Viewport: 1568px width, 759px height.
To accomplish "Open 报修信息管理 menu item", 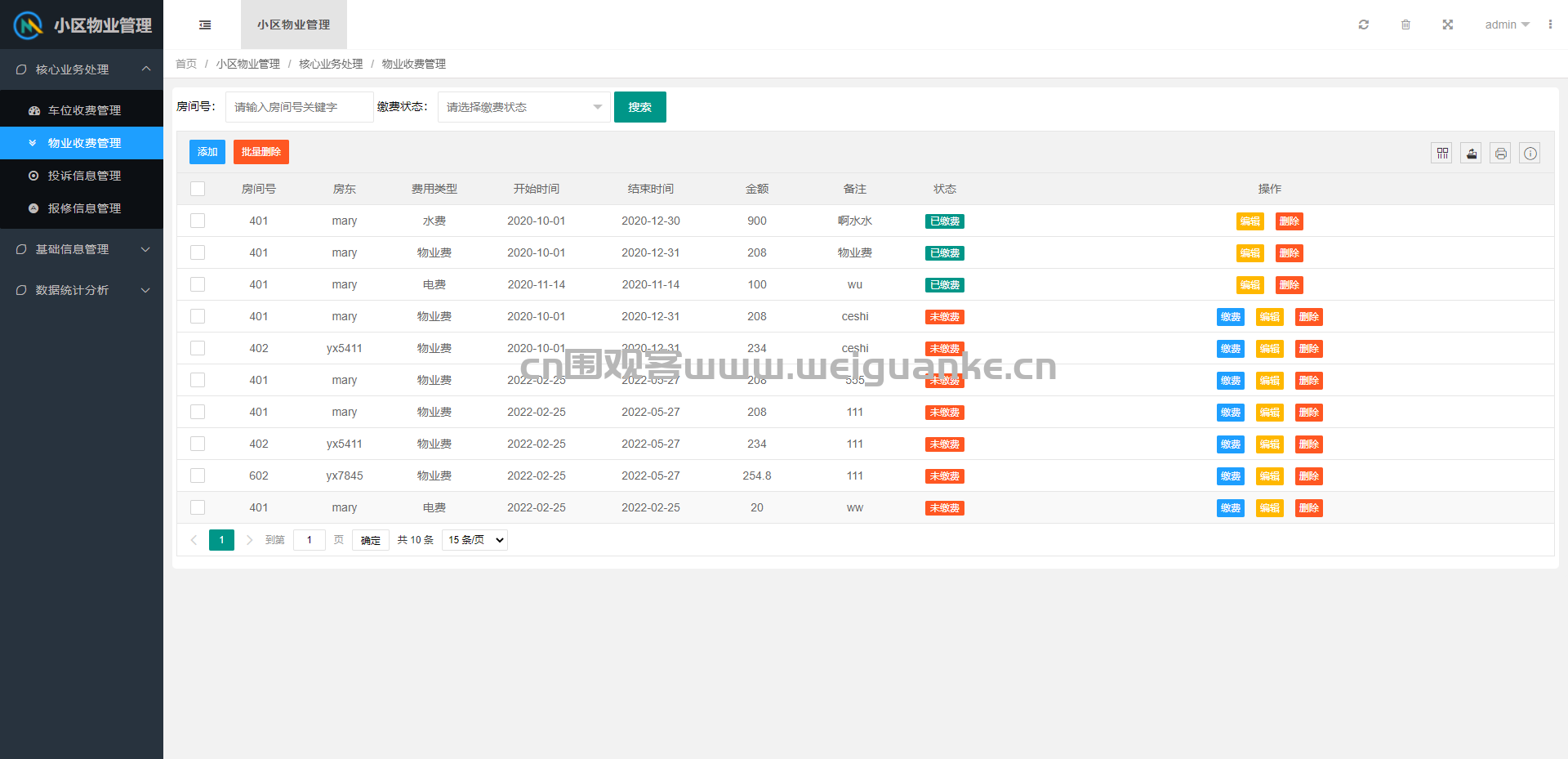I will 82,208.
